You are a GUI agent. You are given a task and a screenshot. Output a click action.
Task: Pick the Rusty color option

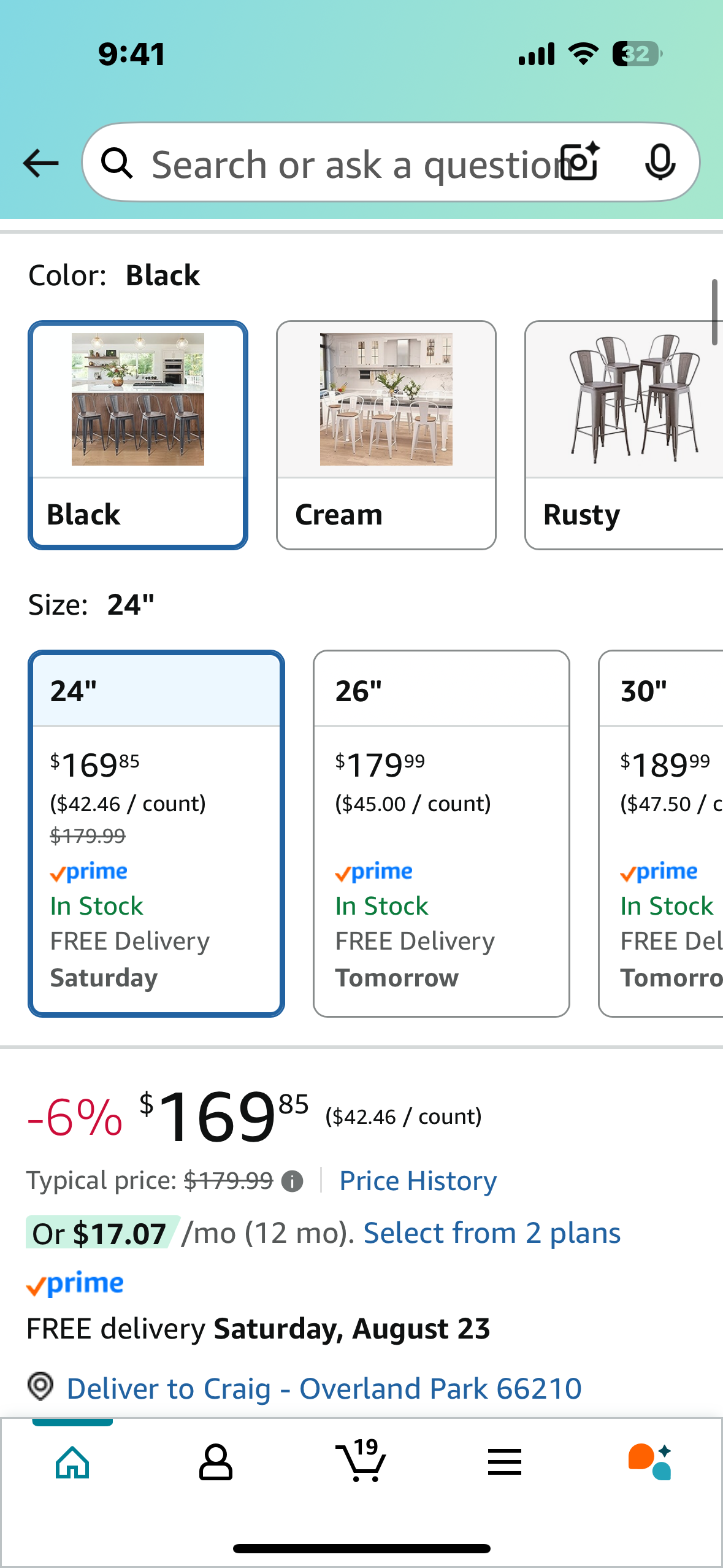tap(624, 435)
